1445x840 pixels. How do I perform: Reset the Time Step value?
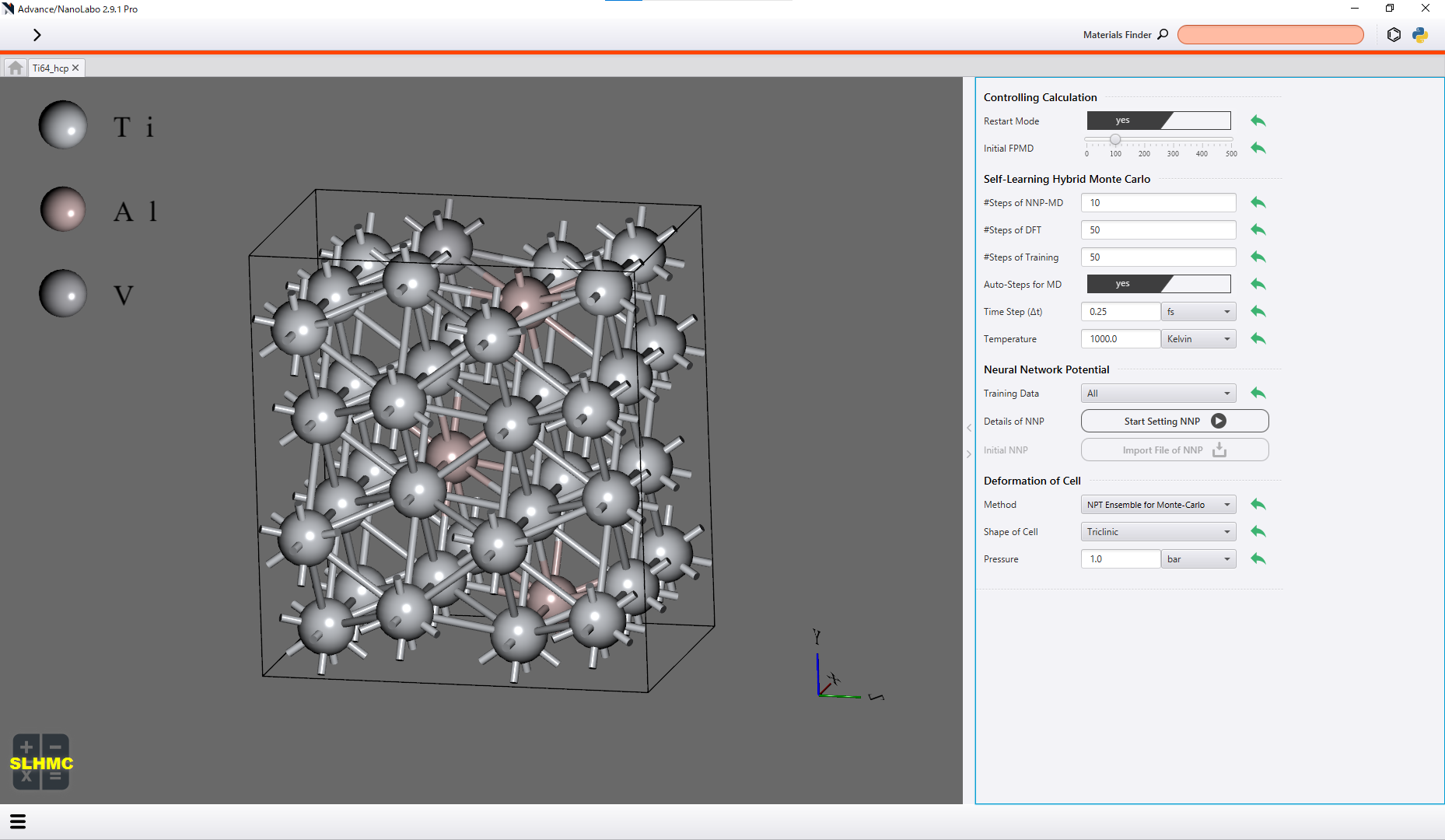1258,311
